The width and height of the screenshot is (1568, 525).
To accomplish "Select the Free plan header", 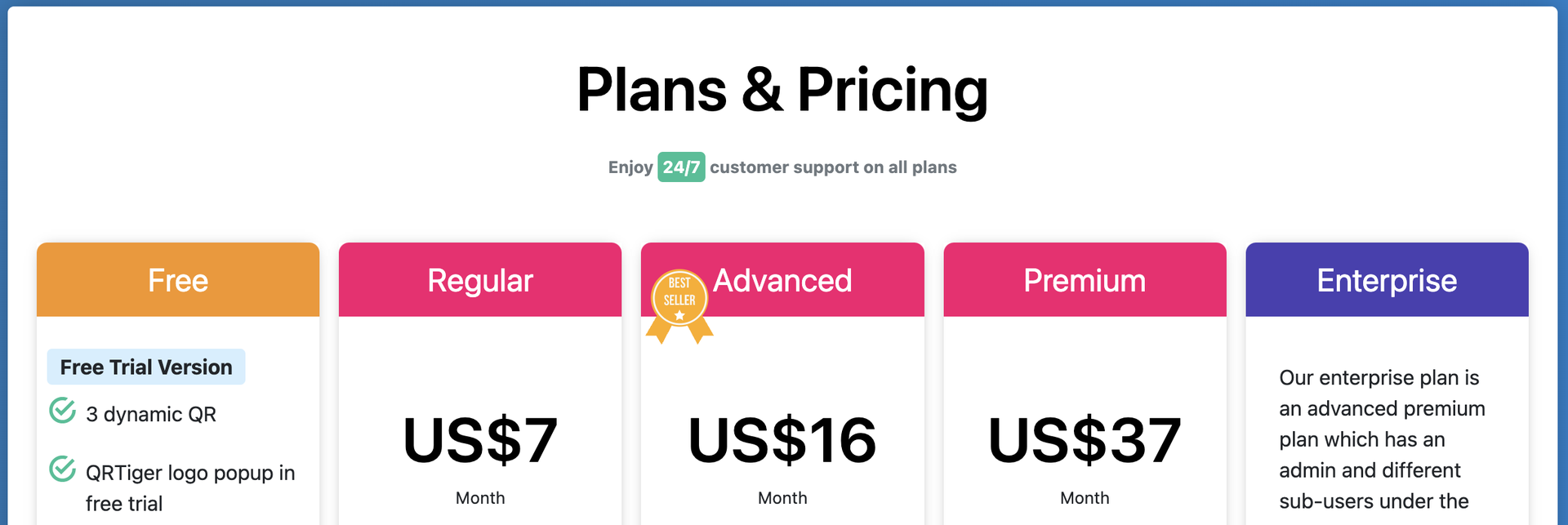I will coord(178,280).
